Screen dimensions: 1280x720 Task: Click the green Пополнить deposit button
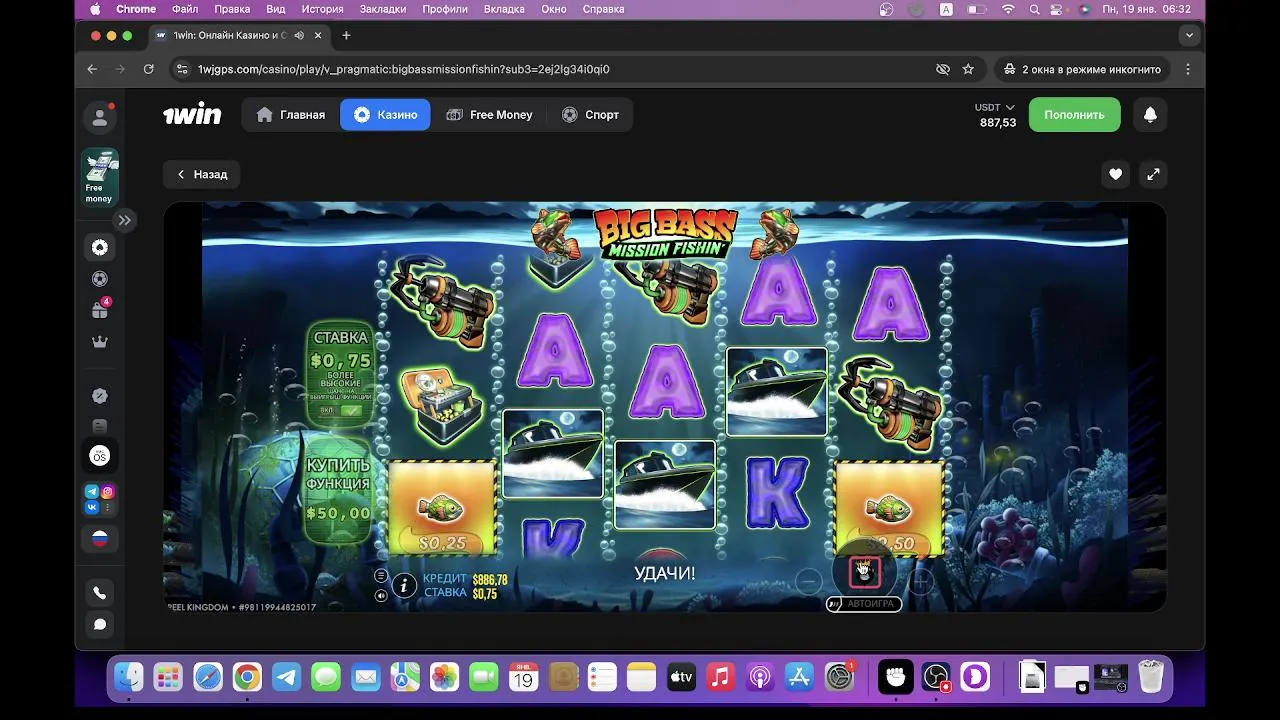point(1074,115)
